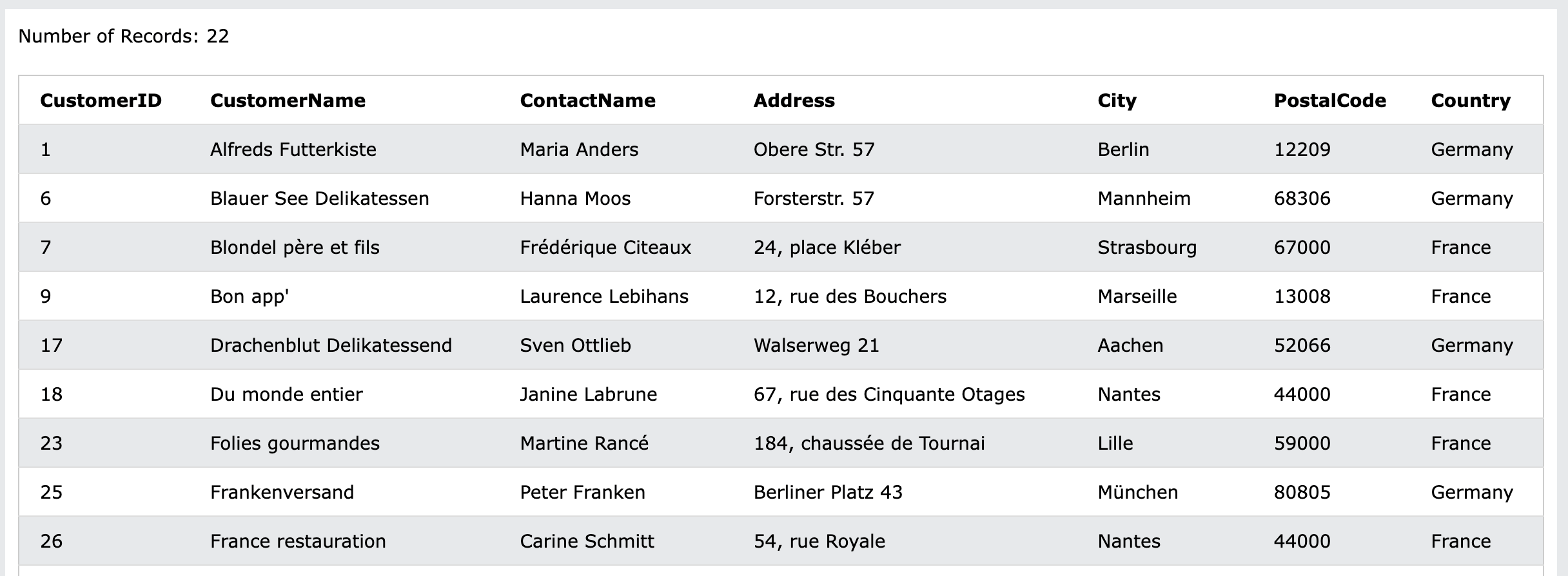
Task: Select the Alfreds Futterkiste customer name cell
Action: pos(293,149)
